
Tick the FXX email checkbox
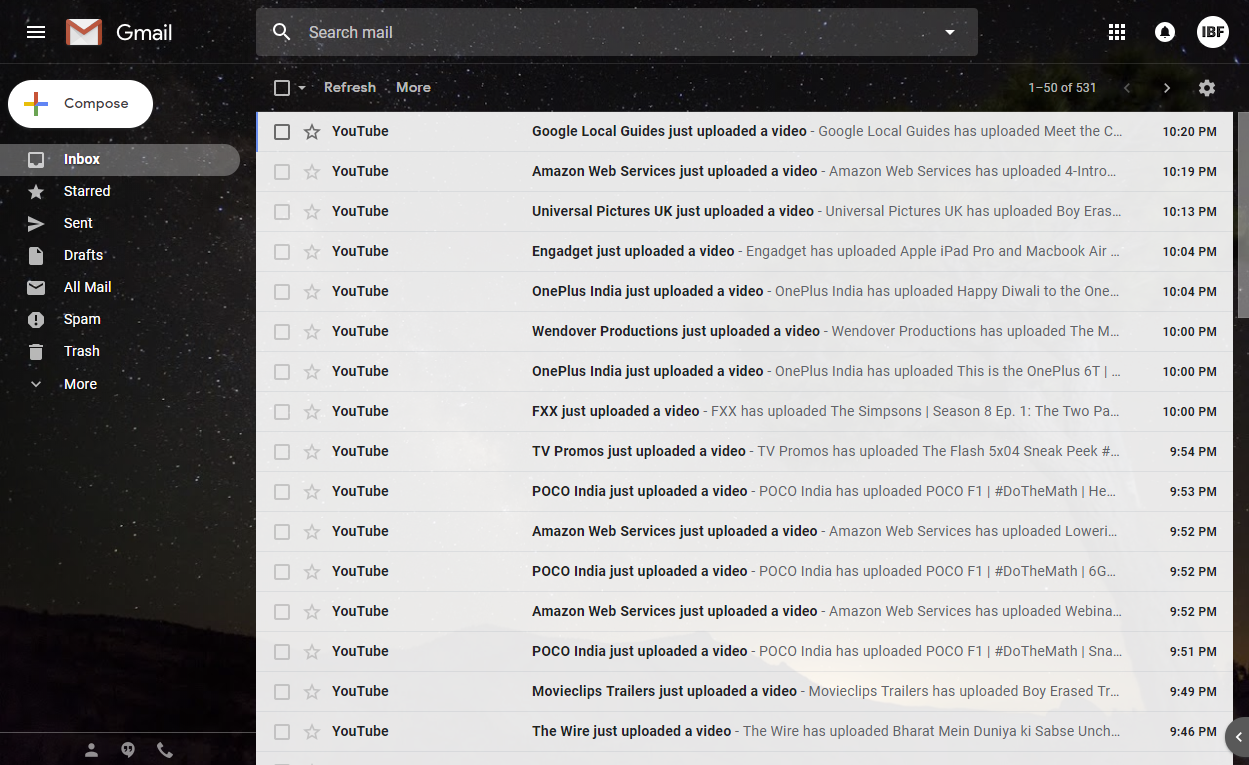tap(282, 411)
